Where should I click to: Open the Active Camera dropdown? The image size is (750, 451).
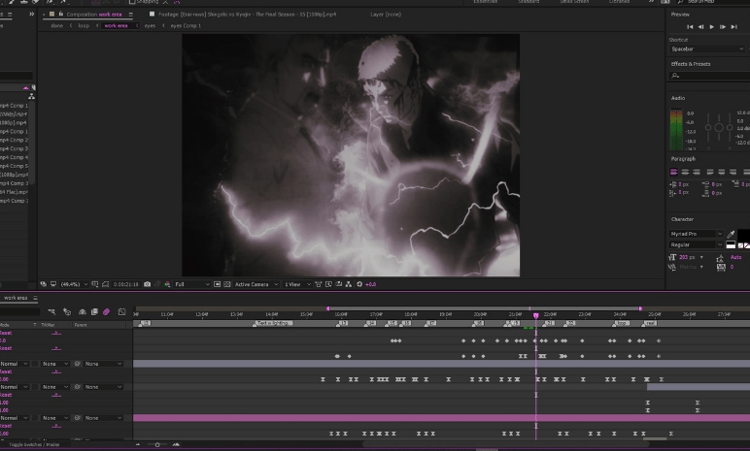(x=256, y=284)
